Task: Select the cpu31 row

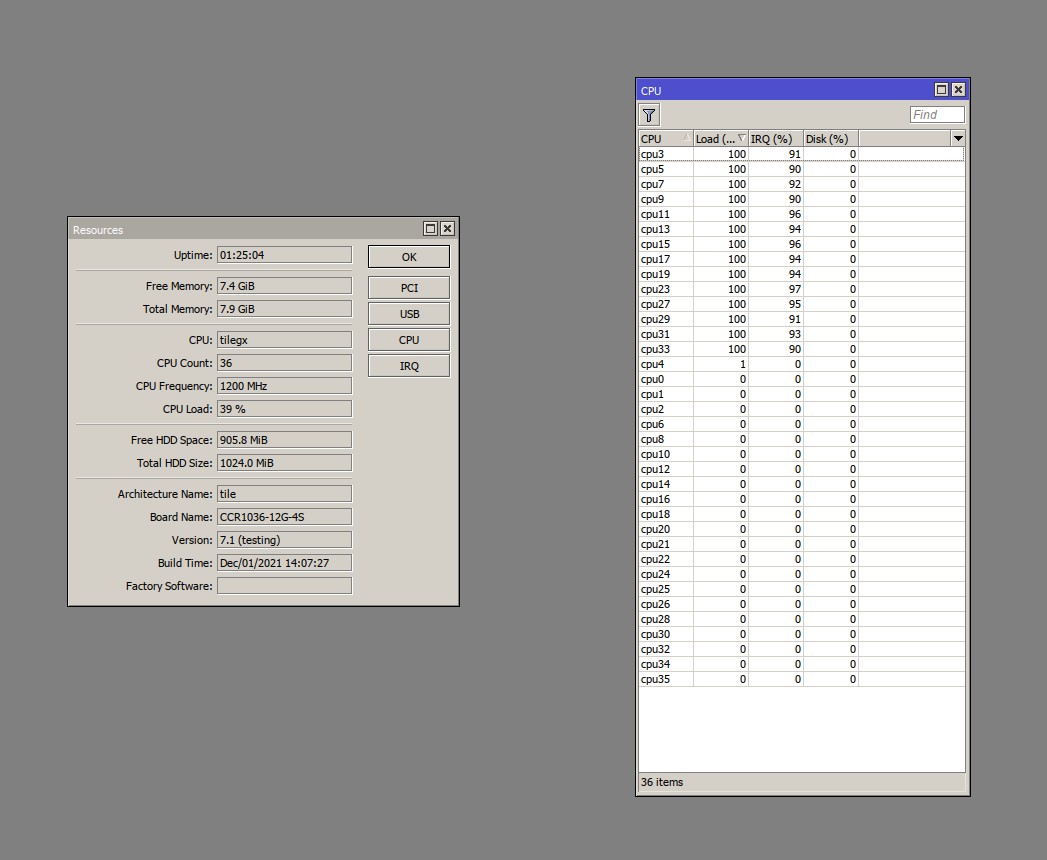Action: [x=801, y=335]
